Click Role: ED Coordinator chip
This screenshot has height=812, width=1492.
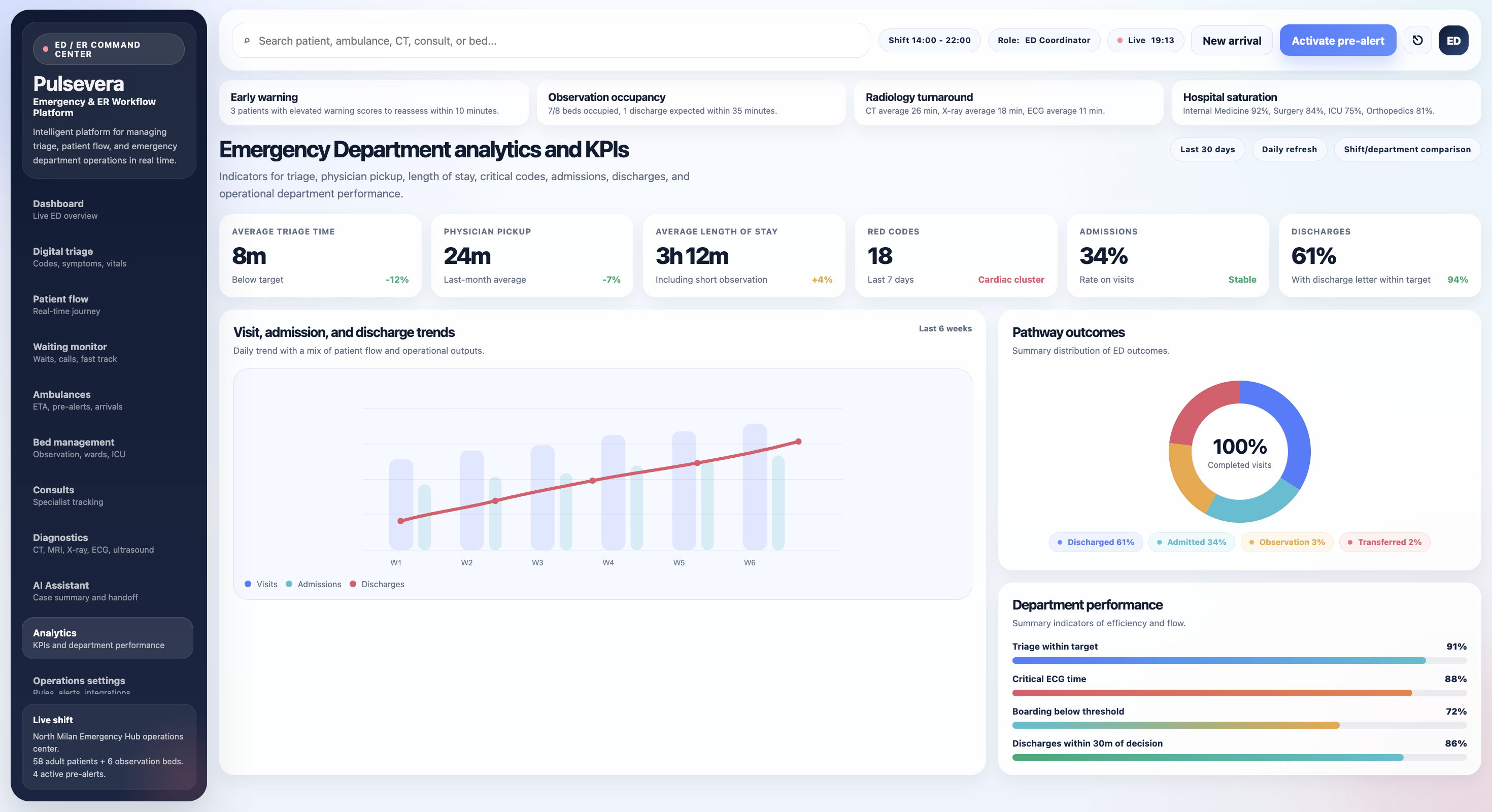pos(1044,41)
